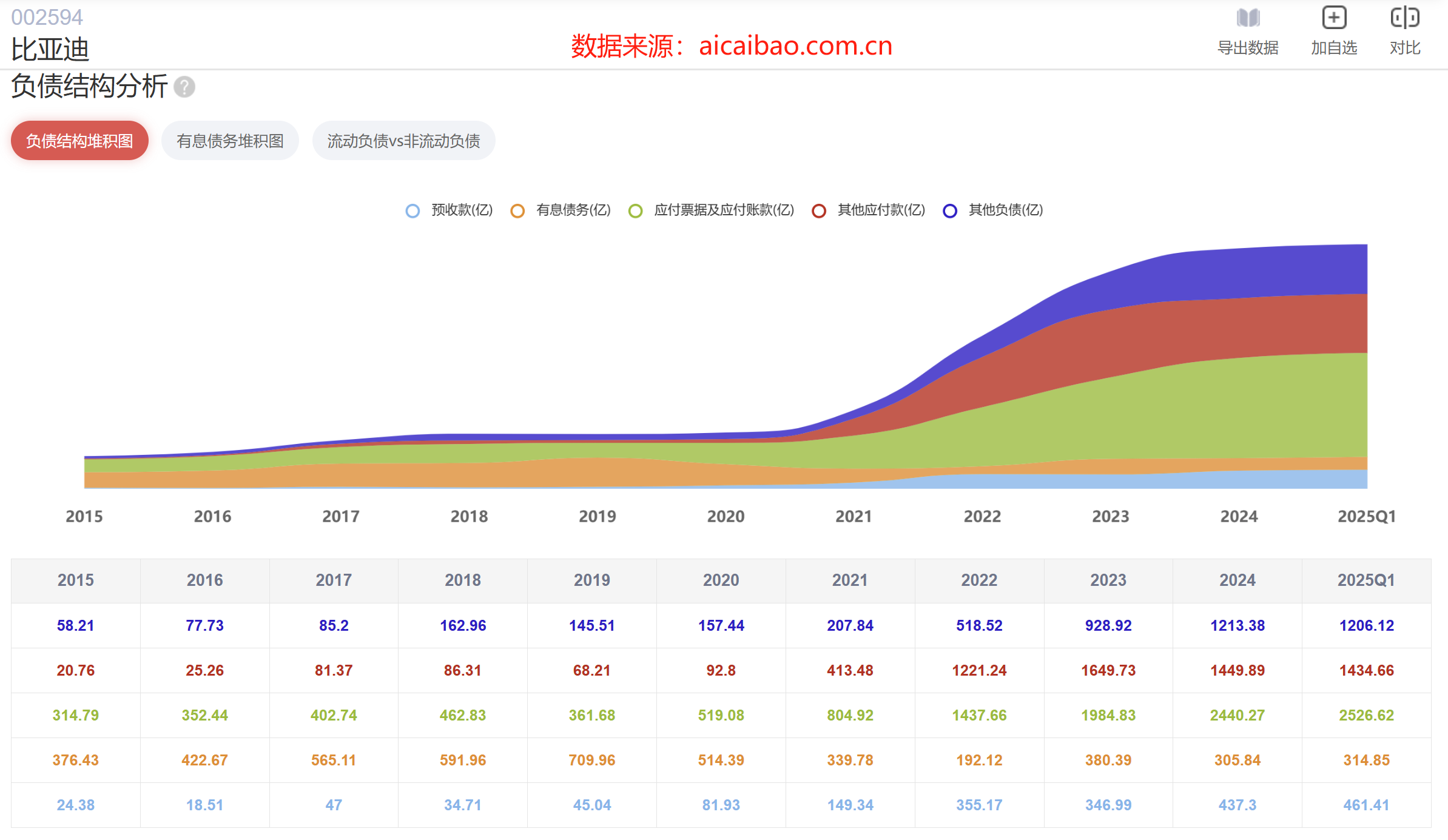Image resolution: width=1448 pixels, height=840 pixels.
Task: Click the table cell 58.21
Action: (76, 625)
